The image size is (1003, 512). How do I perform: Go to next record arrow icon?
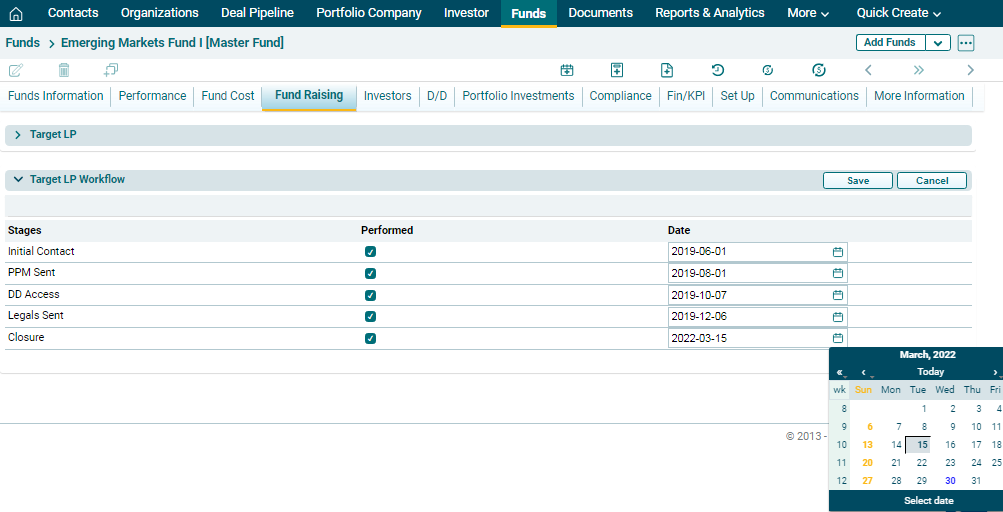tap(970, 70)
